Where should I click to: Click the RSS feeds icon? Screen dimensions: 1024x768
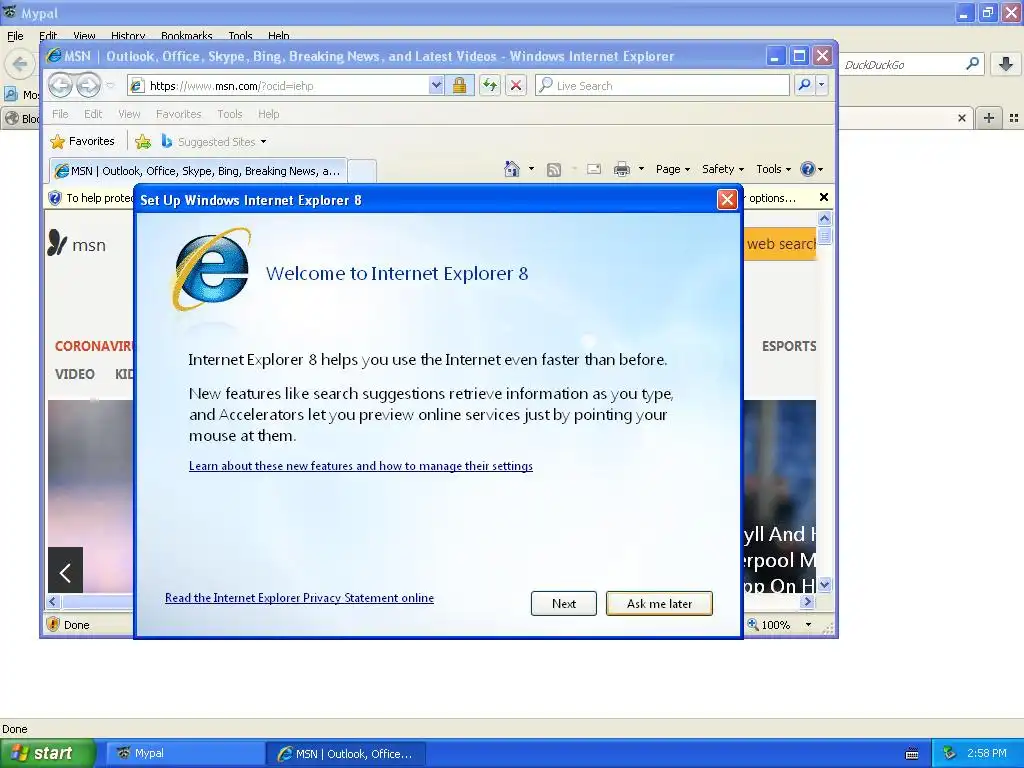click(x=554, y=170)
